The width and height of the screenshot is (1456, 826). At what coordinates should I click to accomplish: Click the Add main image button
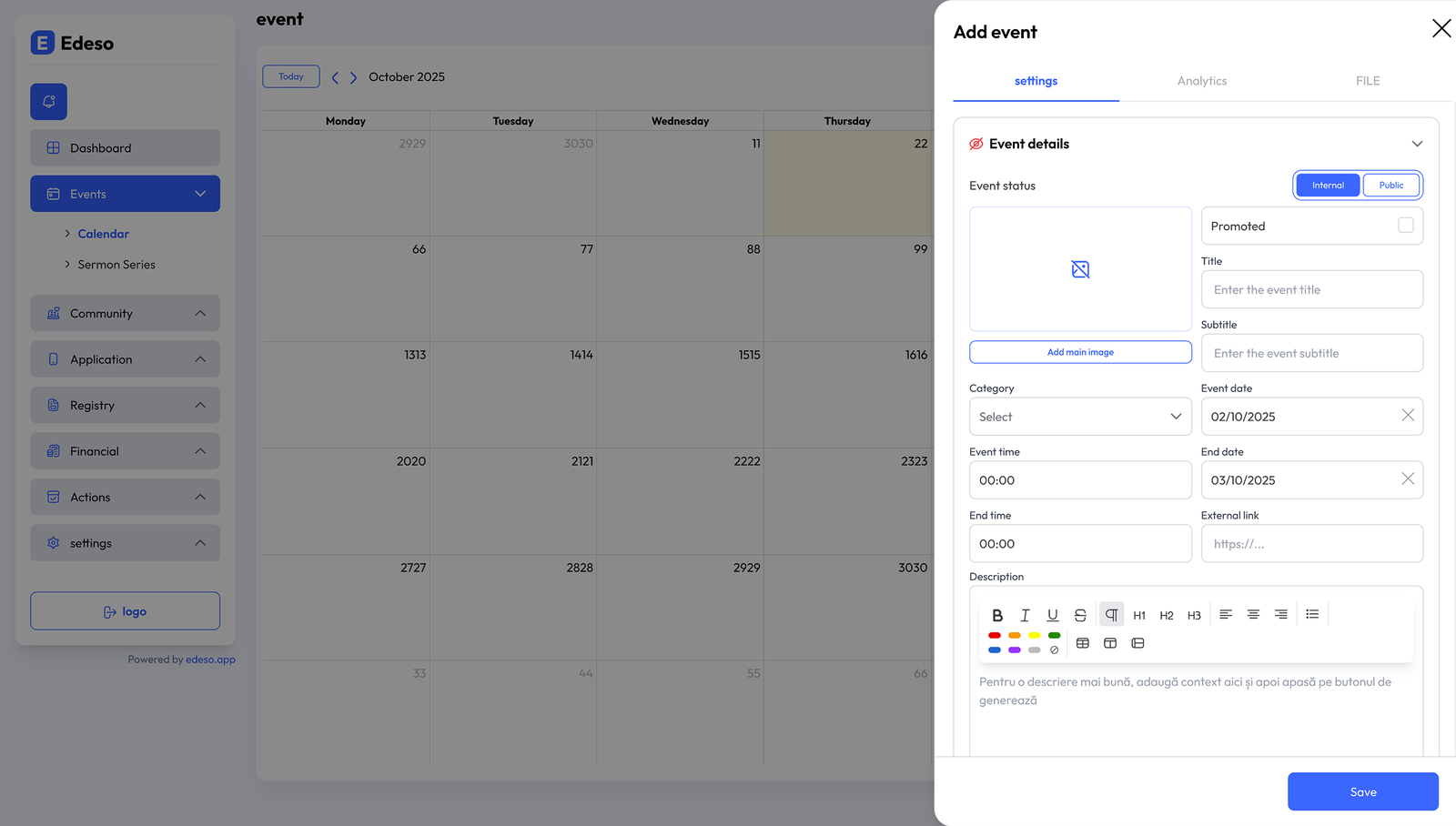[1080, 352]
